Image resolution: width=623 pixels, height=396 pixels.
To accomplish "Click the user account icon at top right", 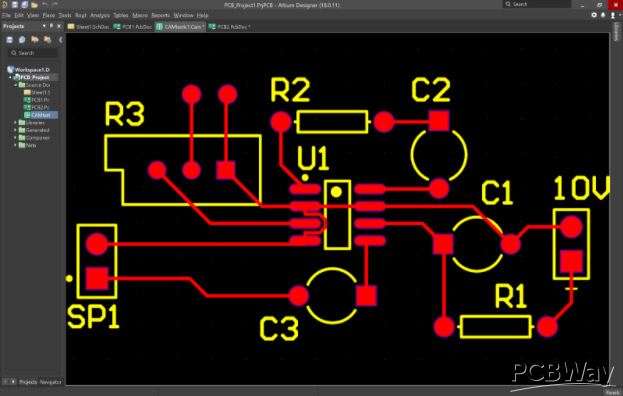I will (612, 15).
